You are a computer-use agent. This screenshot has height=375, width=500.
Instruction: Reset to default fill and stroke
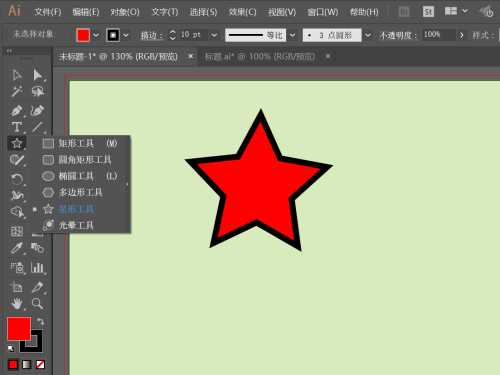(x=11, y=348)
